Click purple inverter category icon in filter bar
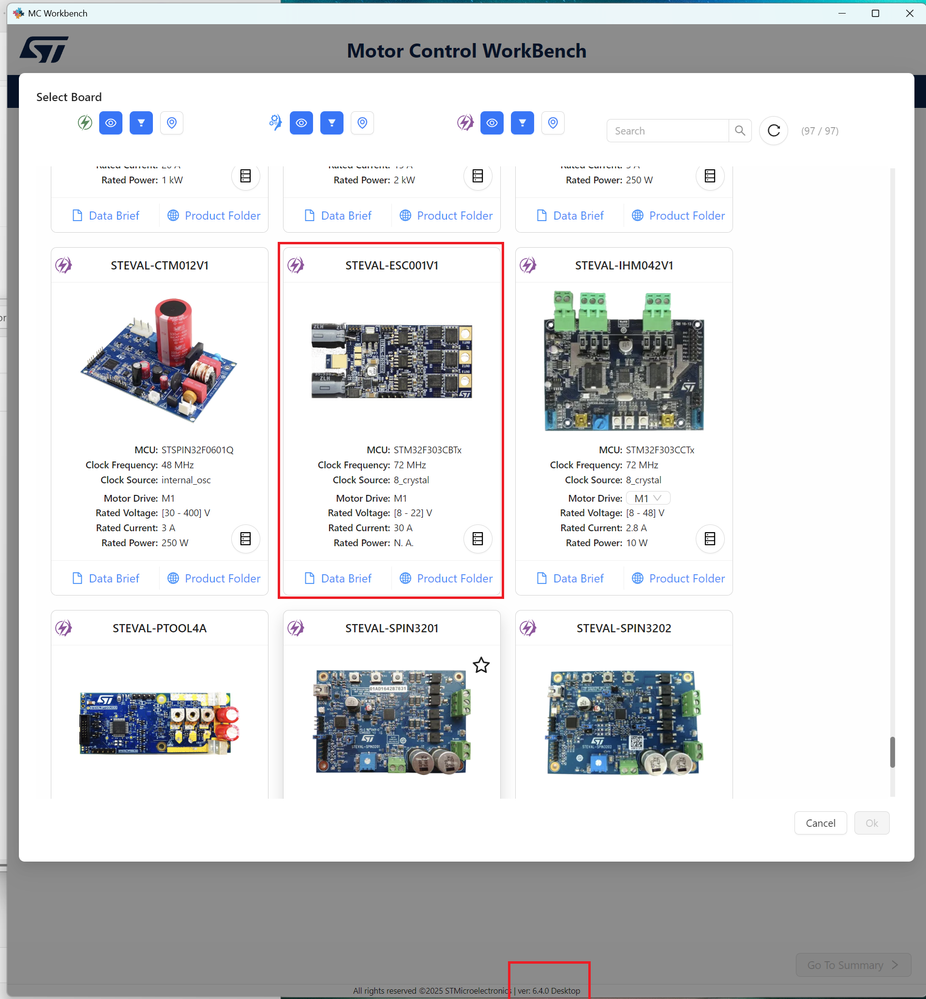The width and height of the screenshot is (926, 999). [465, 122]
